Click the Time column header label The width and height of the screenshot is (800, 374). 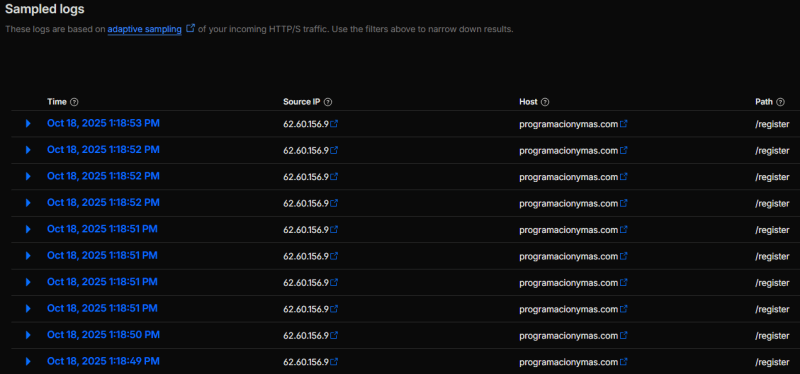click(x=57, y=102)
